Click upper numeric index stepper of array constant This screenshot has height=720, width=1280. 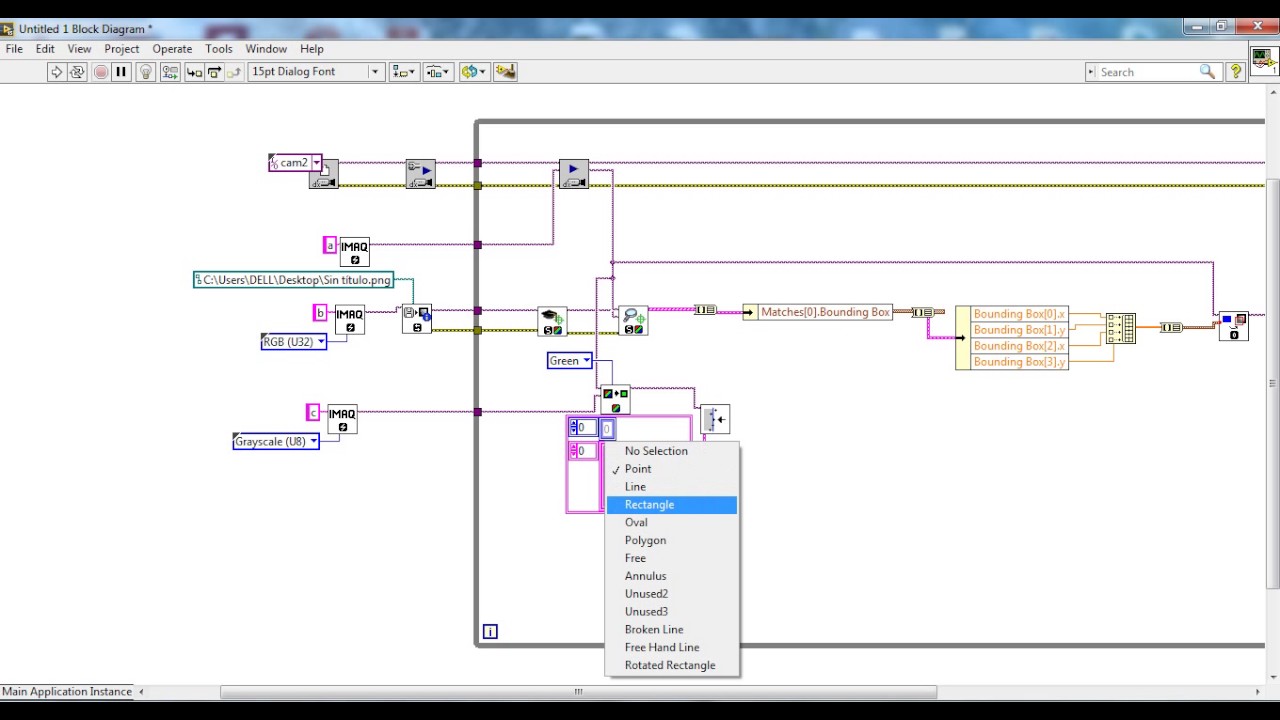coord(574,428)
